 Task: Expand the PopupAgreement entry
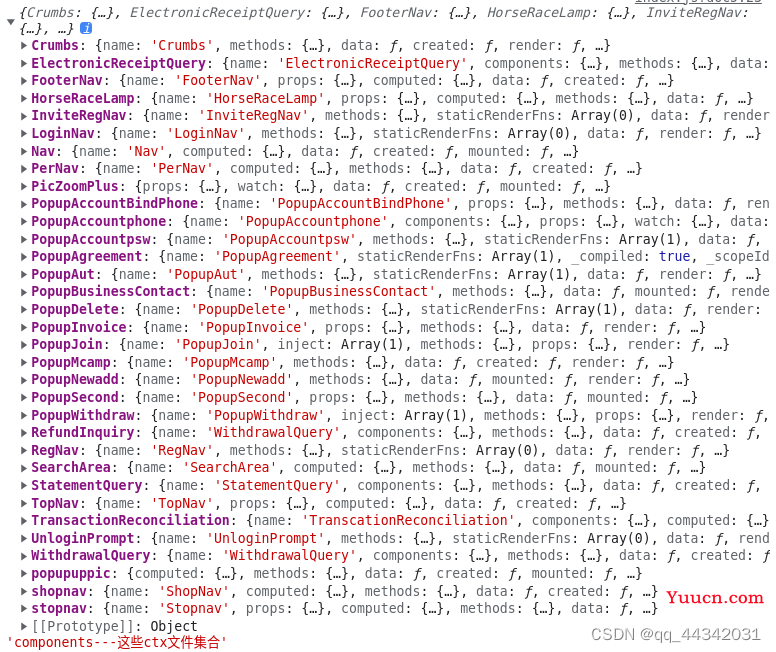point(24,257)
